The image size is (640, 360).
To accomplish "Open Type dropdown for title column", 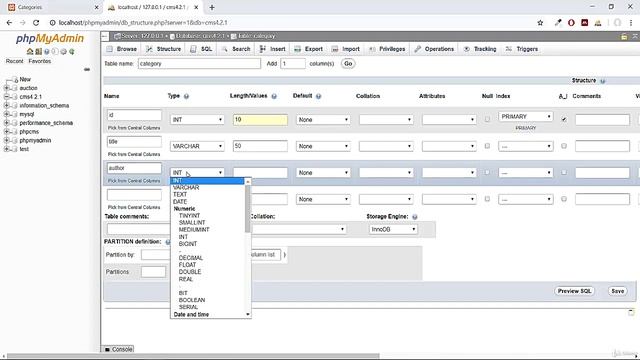I will point(197,146).
